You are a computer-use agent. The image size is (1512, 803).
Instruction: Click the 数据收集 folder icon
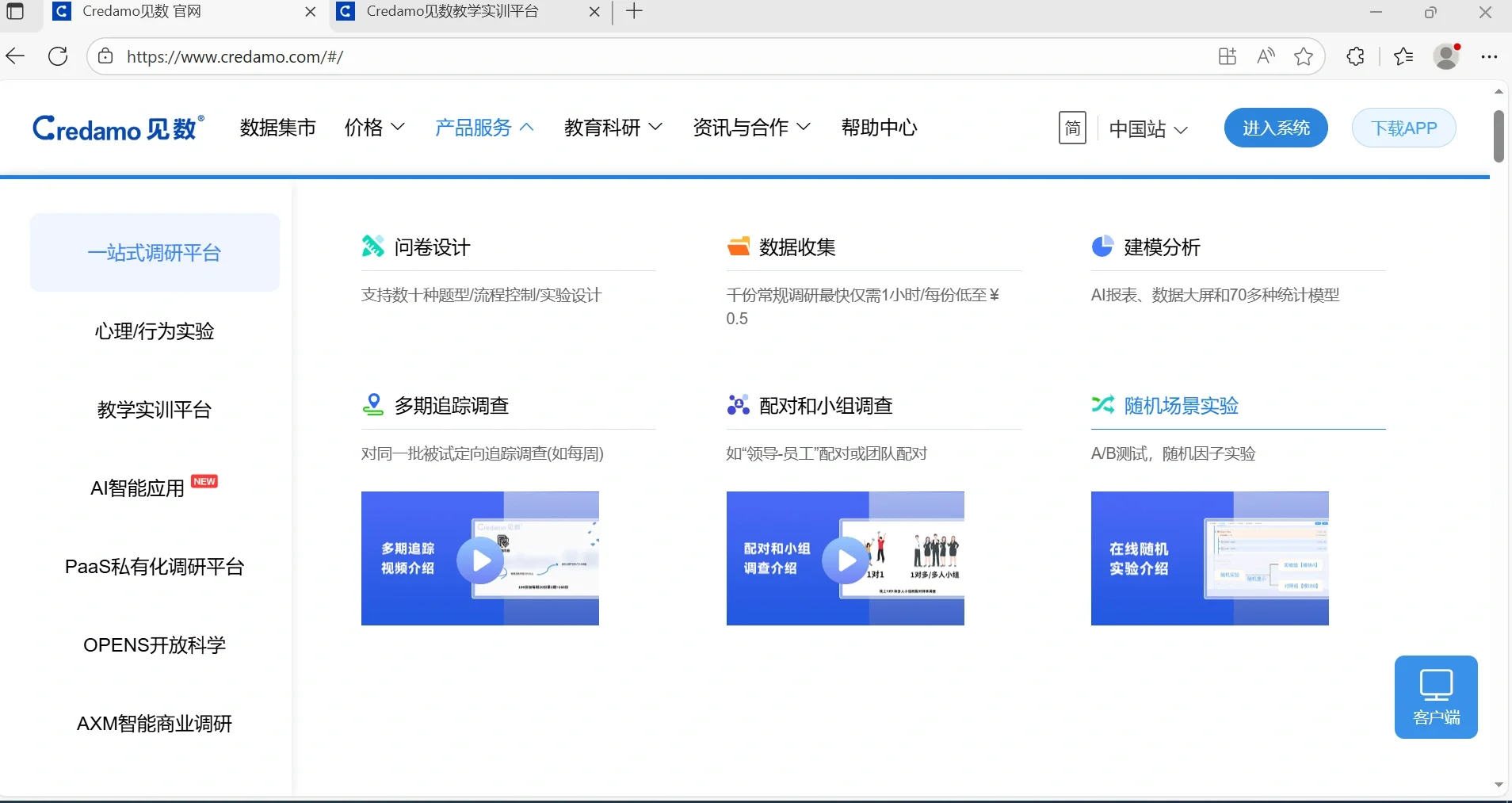click(x=738, y=247)
